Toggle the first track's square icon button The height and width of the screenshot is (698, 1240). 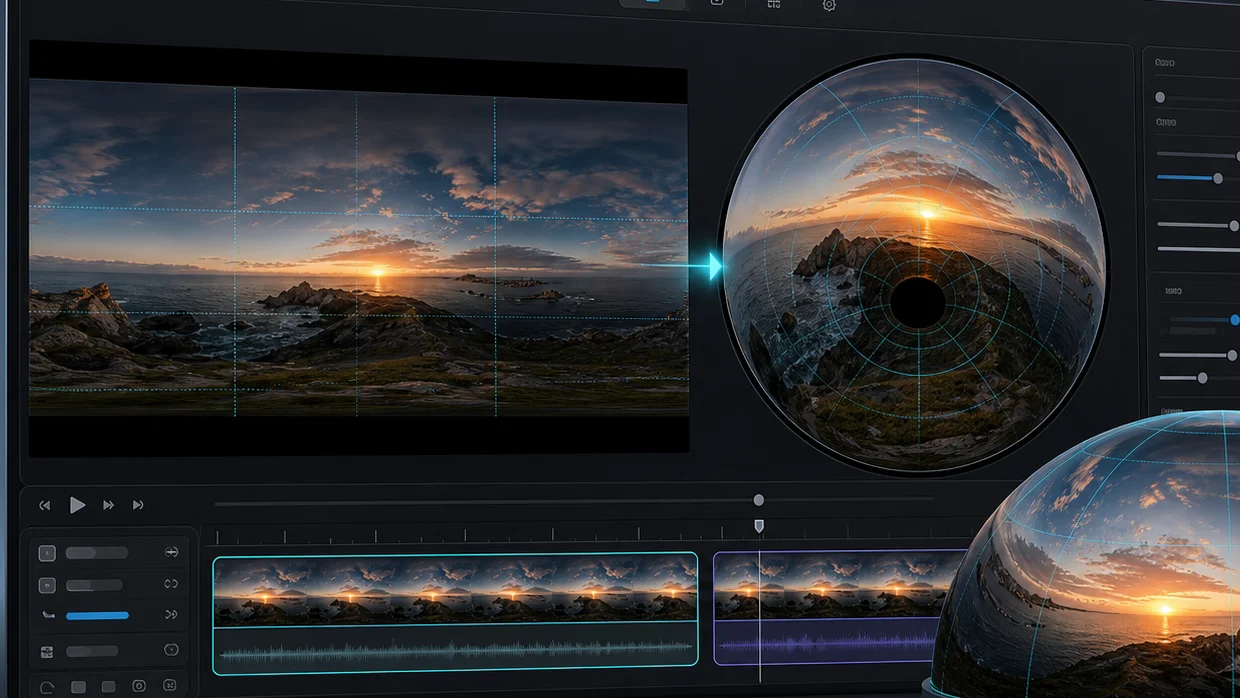pyautogui.click(x=47, y=553)
